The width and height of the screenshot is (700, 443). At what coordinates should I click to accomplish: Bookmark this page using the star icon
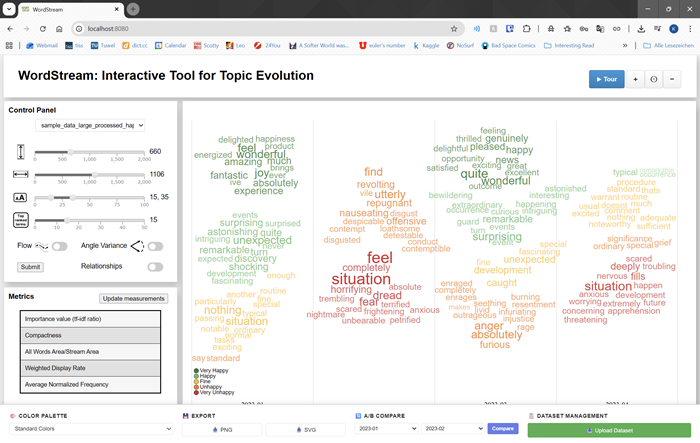coord(454,29)
